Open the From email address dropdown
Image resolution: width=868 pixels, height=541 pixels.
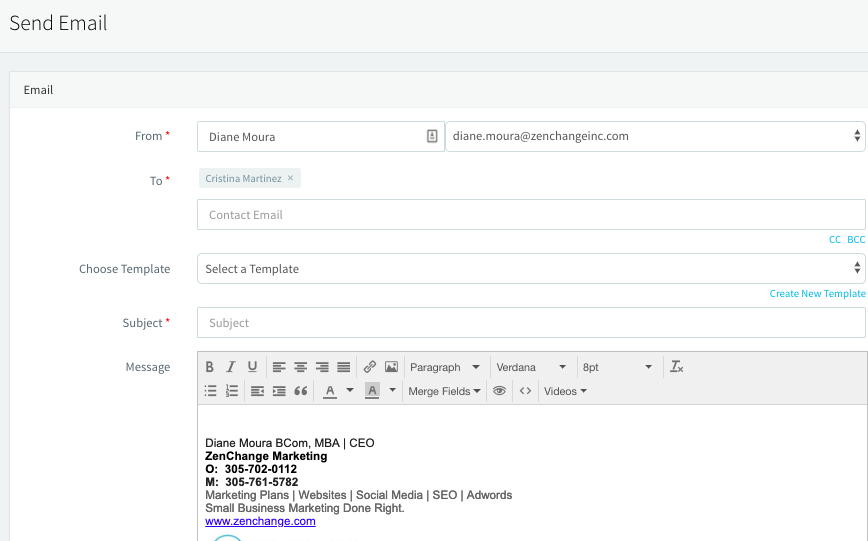click(x=655, y=136)
